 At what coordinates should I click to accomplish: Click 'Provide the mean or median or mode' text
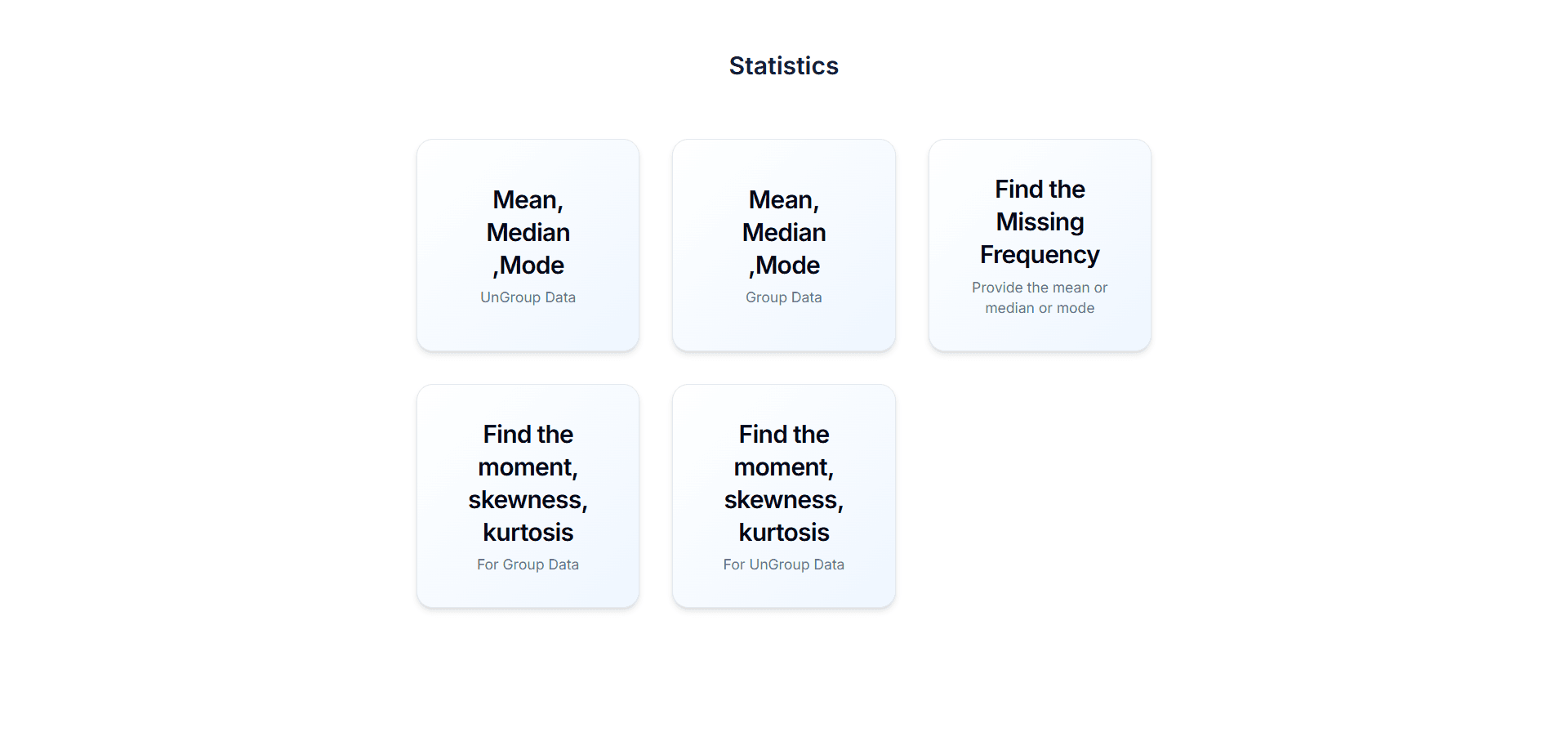pos(1039,297)
